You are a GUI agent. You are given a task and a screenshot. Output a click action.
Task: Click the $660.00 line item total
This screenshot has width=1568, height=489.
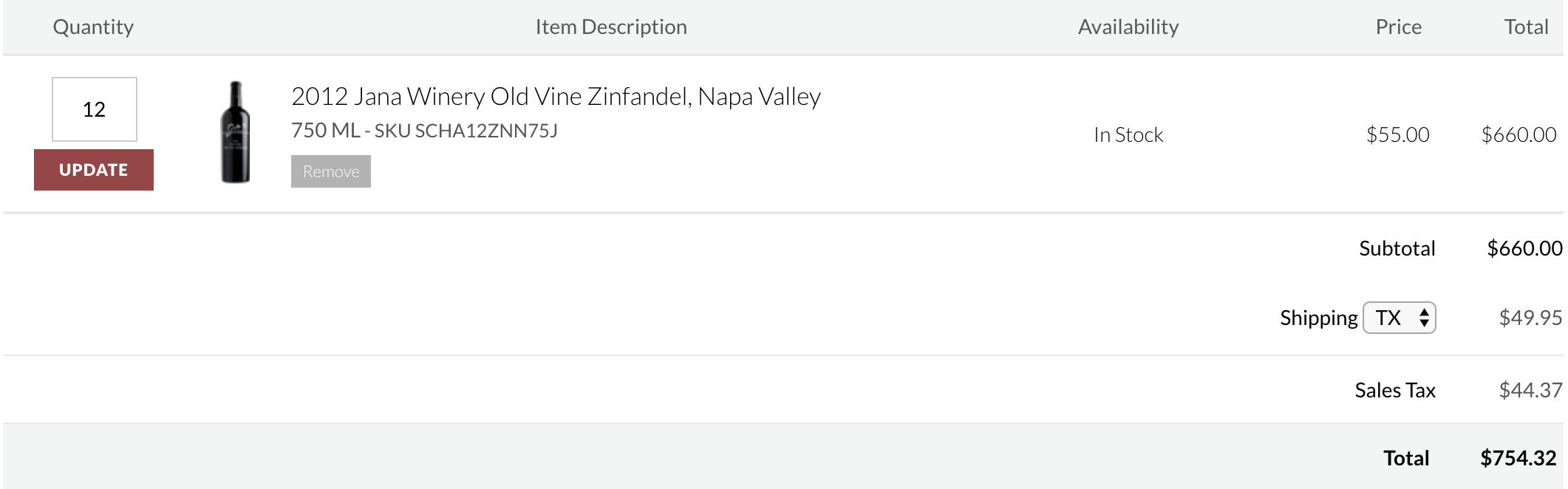pos(1518,134)
